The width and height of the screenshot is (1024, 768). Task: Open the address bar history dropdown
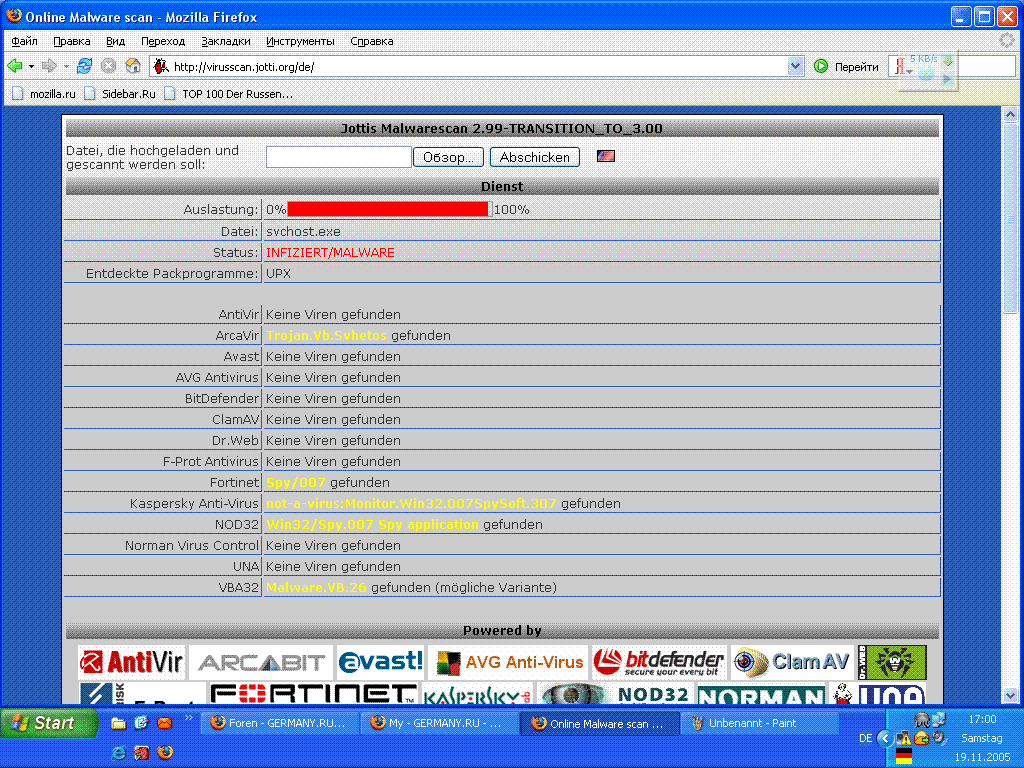coord(796,66)
